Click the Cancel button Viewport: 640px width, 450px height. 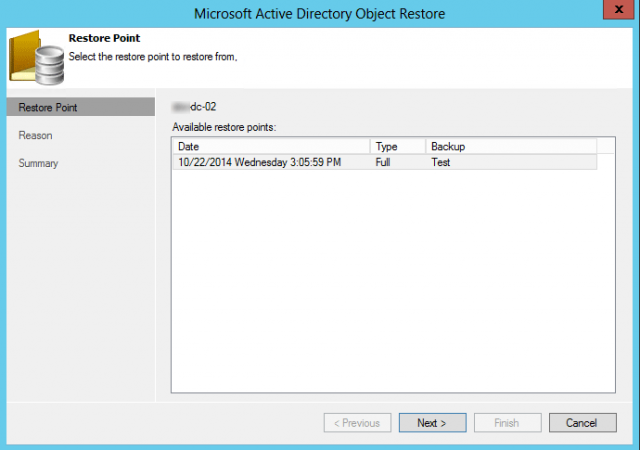pos(582,423)
